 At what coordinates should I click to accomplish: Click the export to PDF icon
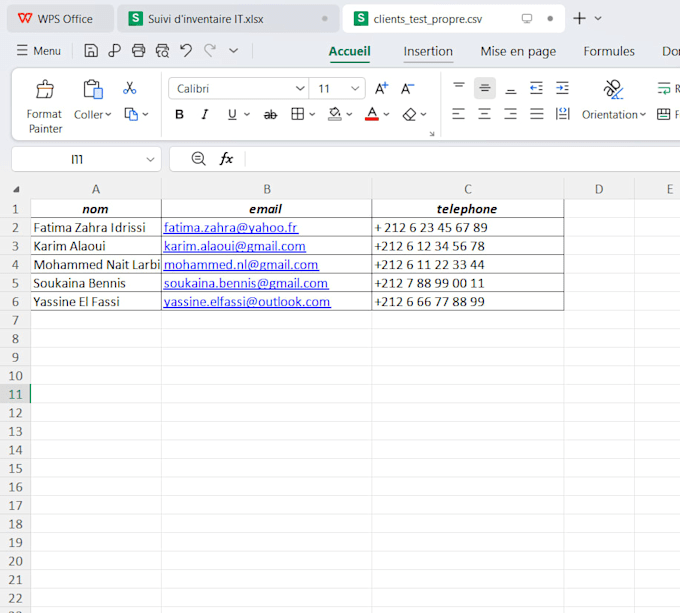coord(114,51)
